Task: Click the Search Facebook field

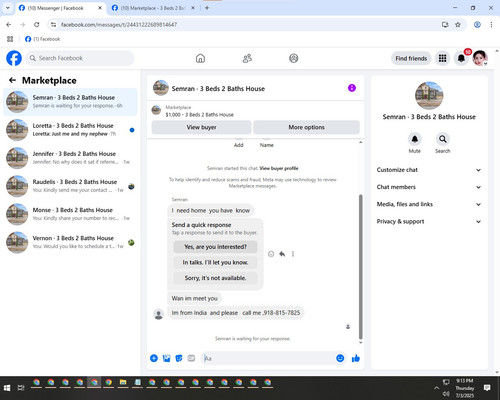Action: [x=80, y=58]
